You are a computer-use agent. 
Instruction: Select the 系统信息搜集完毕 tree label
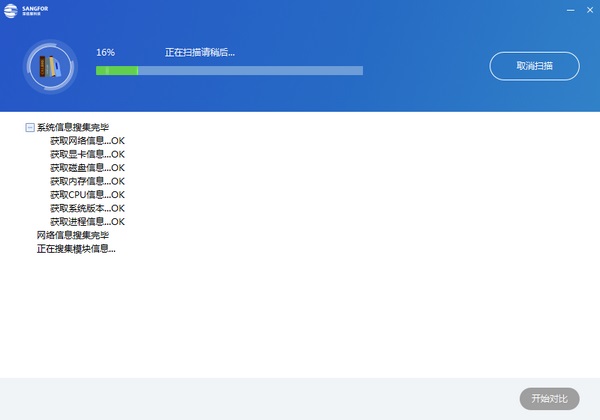(73, 128)
